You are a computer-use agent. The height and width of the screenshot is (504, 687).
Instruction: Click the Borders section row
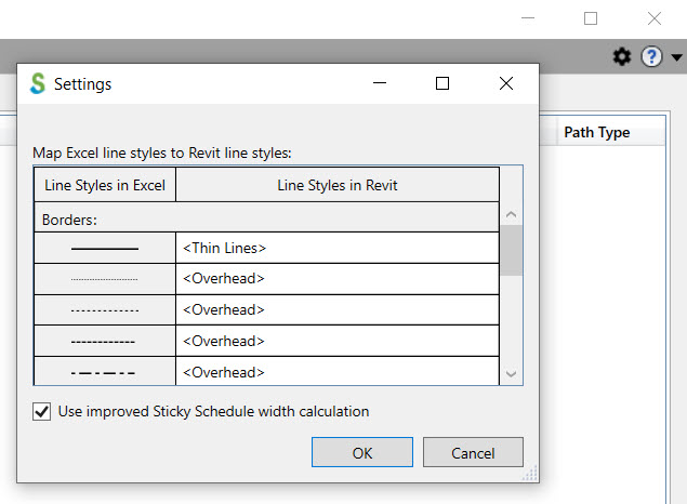tap(267, 217)
